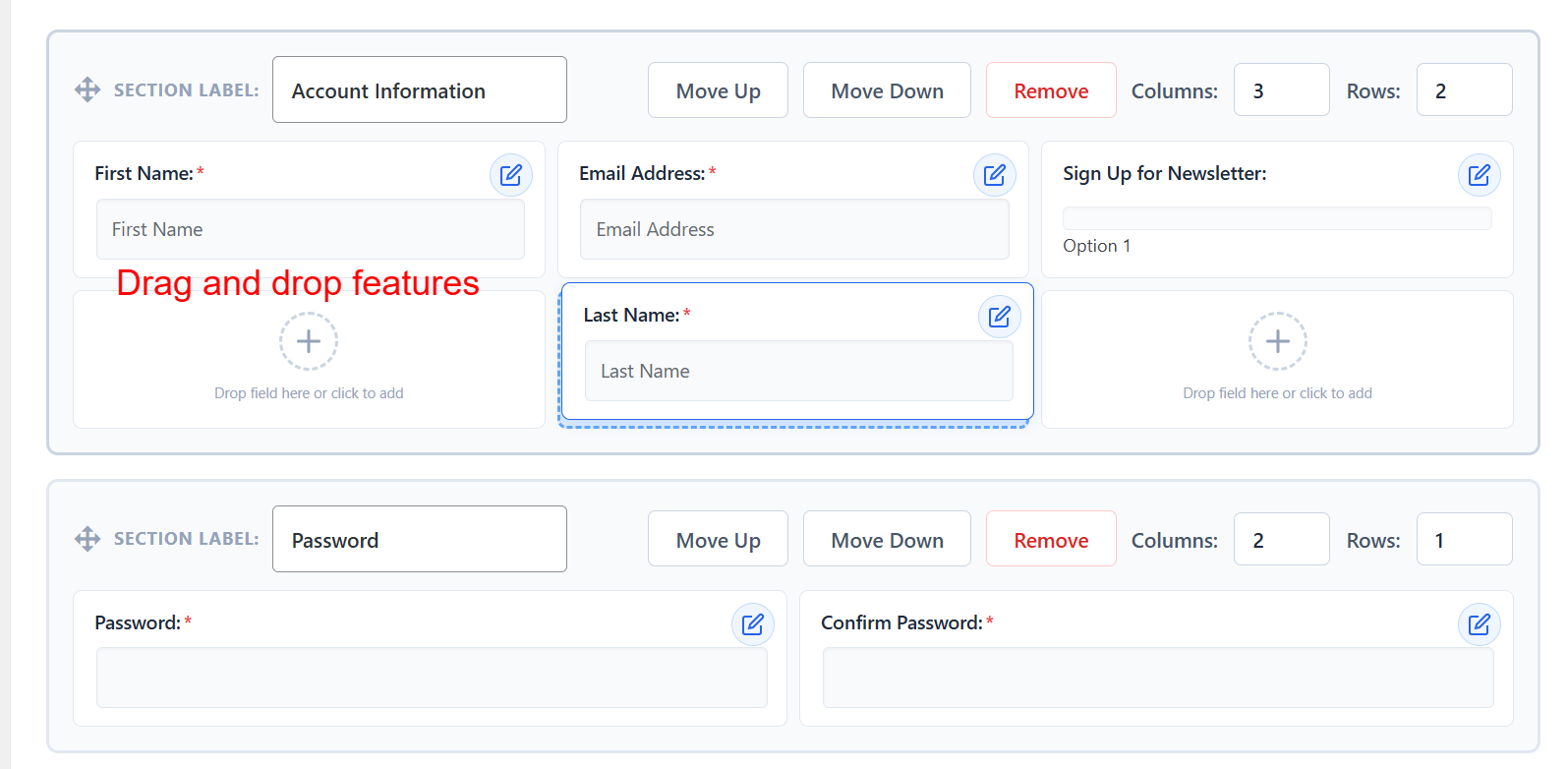Screen dimensions: 1568x769
Task: Click Columns field in the Password section
Action: tap(1282, 539)
